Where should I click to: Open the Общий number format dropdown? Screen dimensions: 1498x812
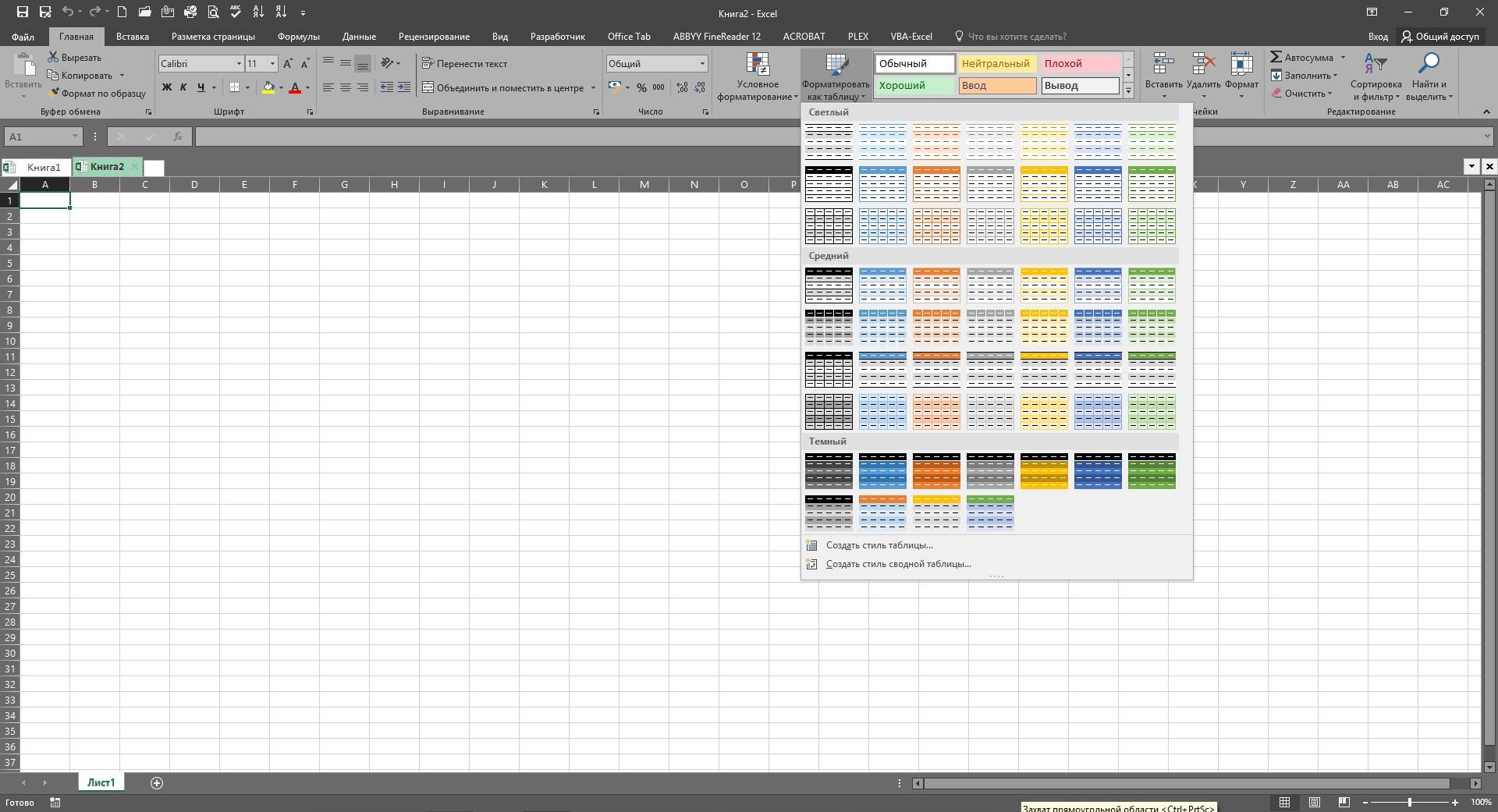tap(702, 63)
